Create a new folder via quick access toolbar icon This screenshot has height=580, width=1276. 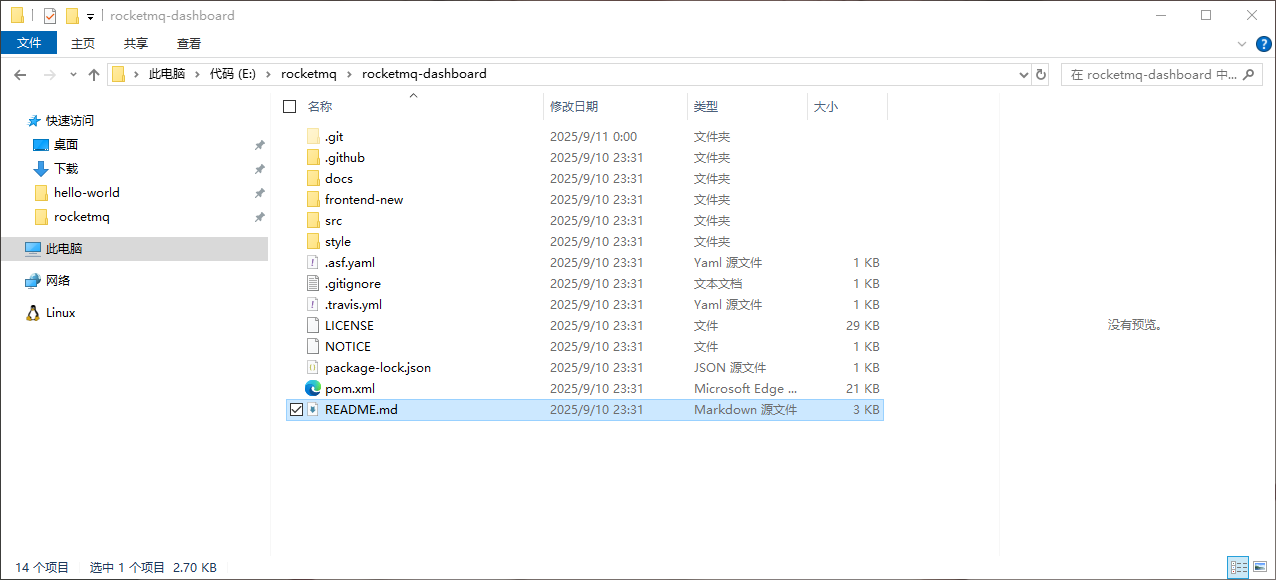(x=72, y=16)
